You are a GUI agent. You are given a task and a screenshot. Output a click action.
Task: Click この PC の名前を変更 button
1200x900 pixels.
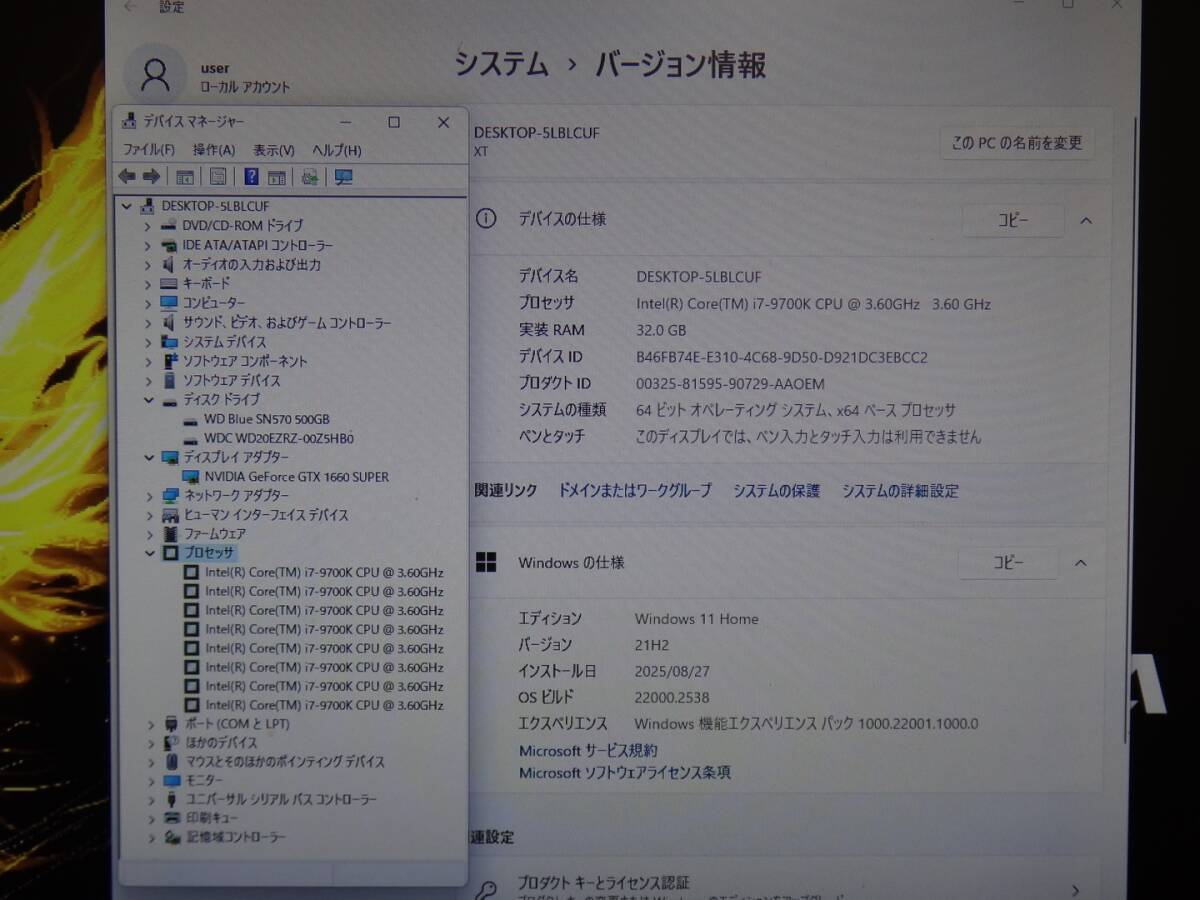coord(1016,143)
